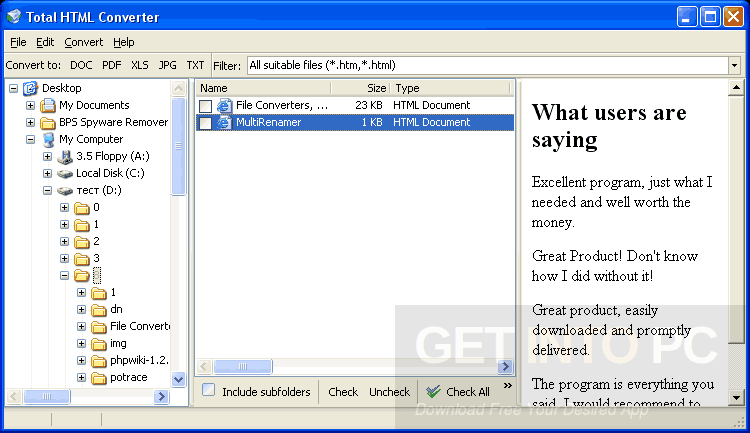
Task: Convert to JPG format
Action: [167, 66]
